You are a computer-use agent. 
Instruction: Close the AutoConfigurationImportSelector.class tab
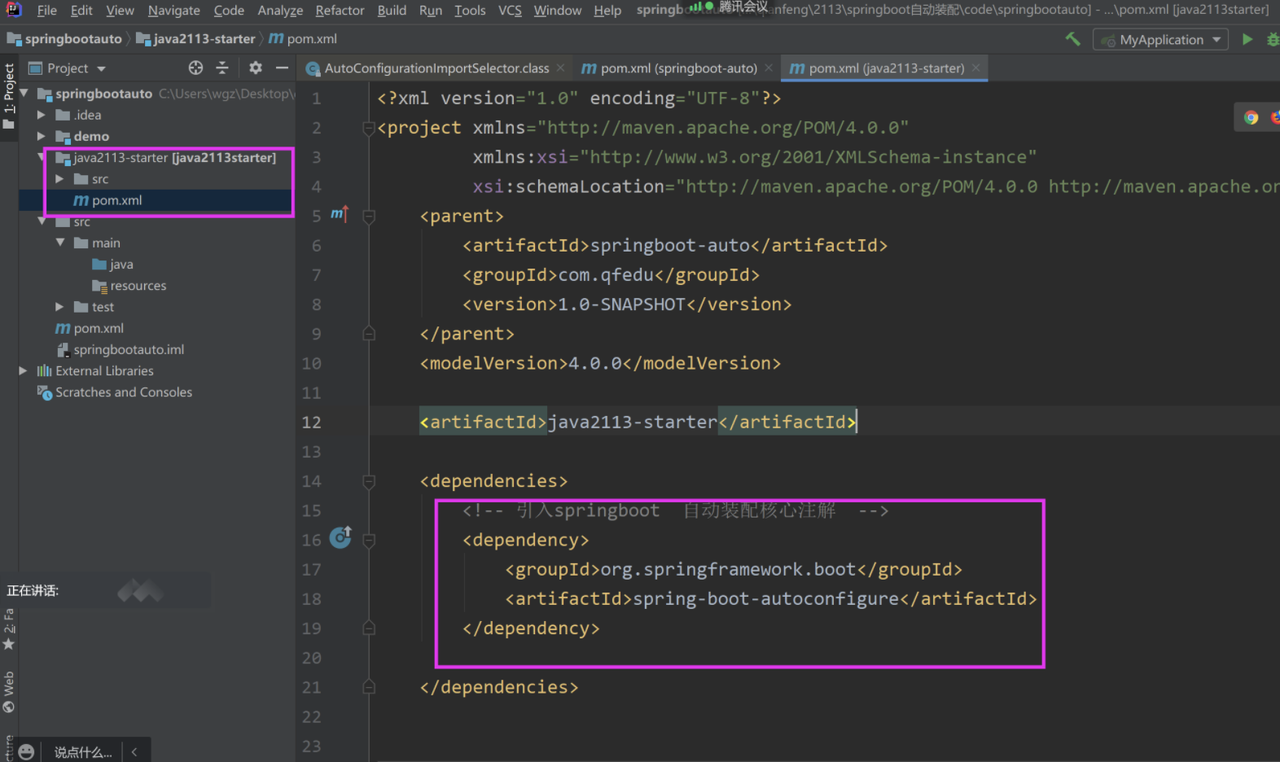(561, 68)
